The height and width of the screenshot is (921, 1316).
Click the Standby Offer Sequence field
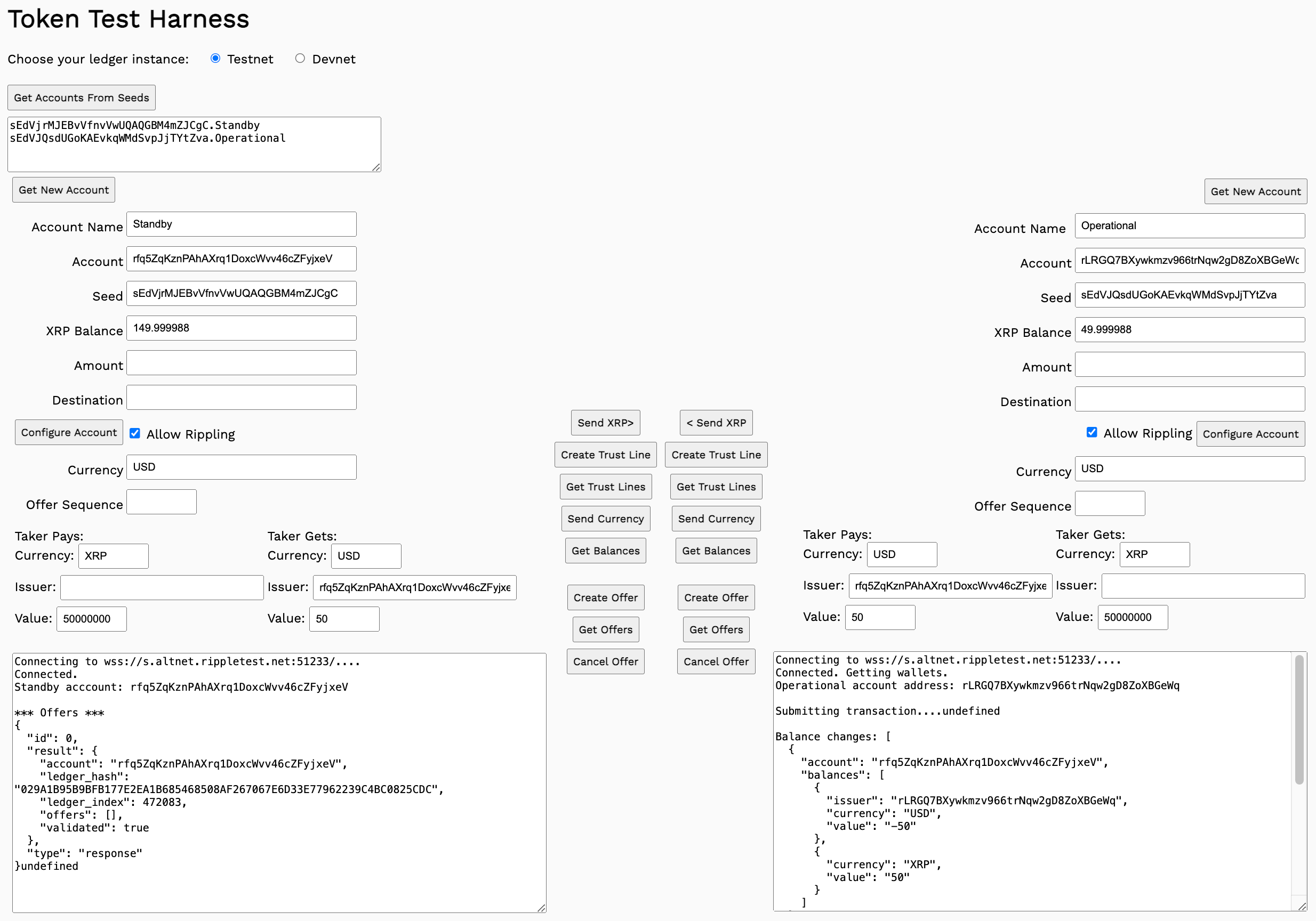point(162,502)
